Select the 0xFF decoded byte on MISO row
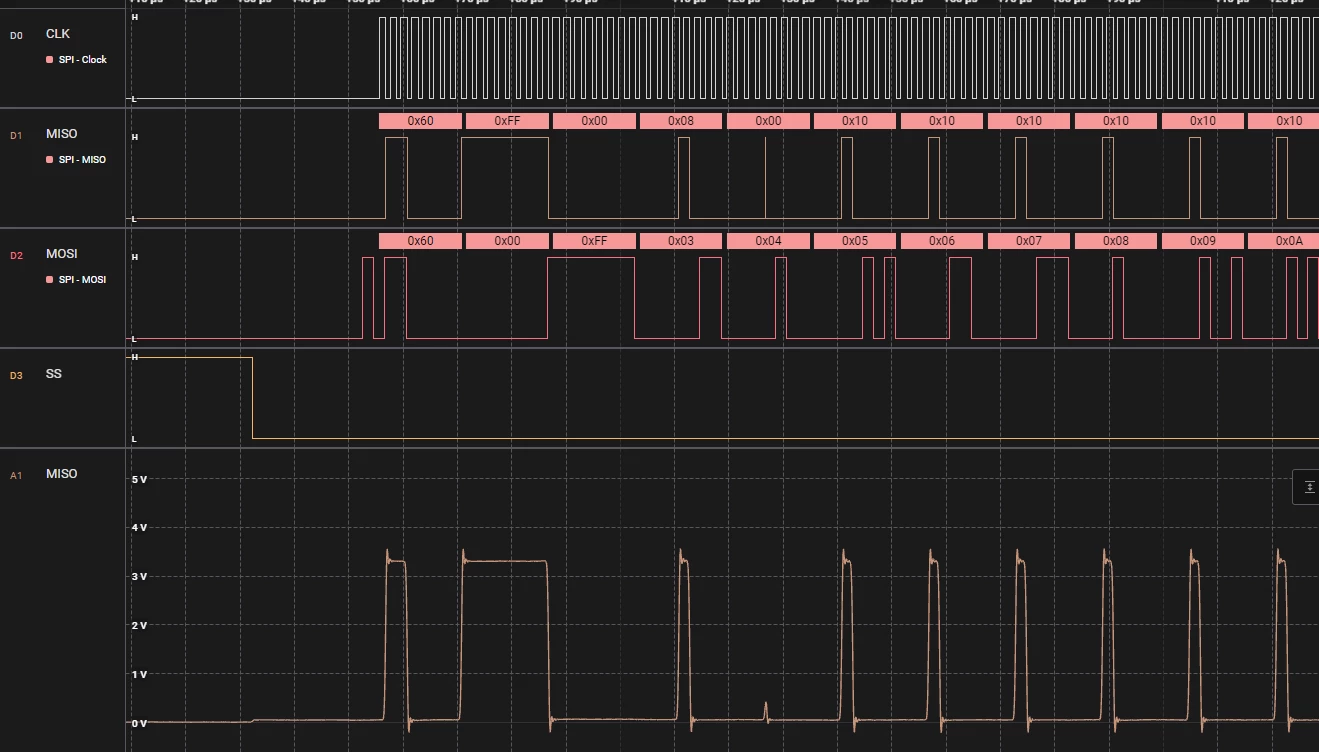The width and height of the screenshot is (1319, 752). (x=508, y=121)
